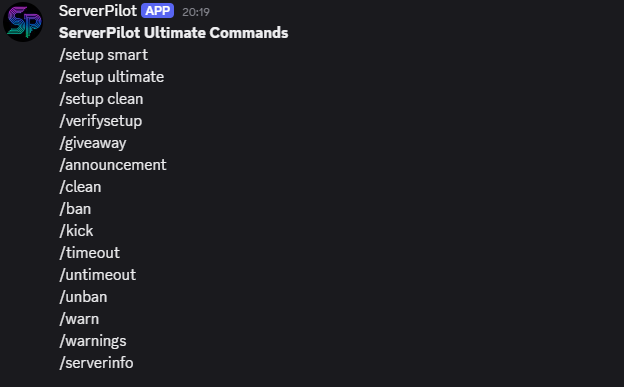Click the /warnings command text

[93, 341]
